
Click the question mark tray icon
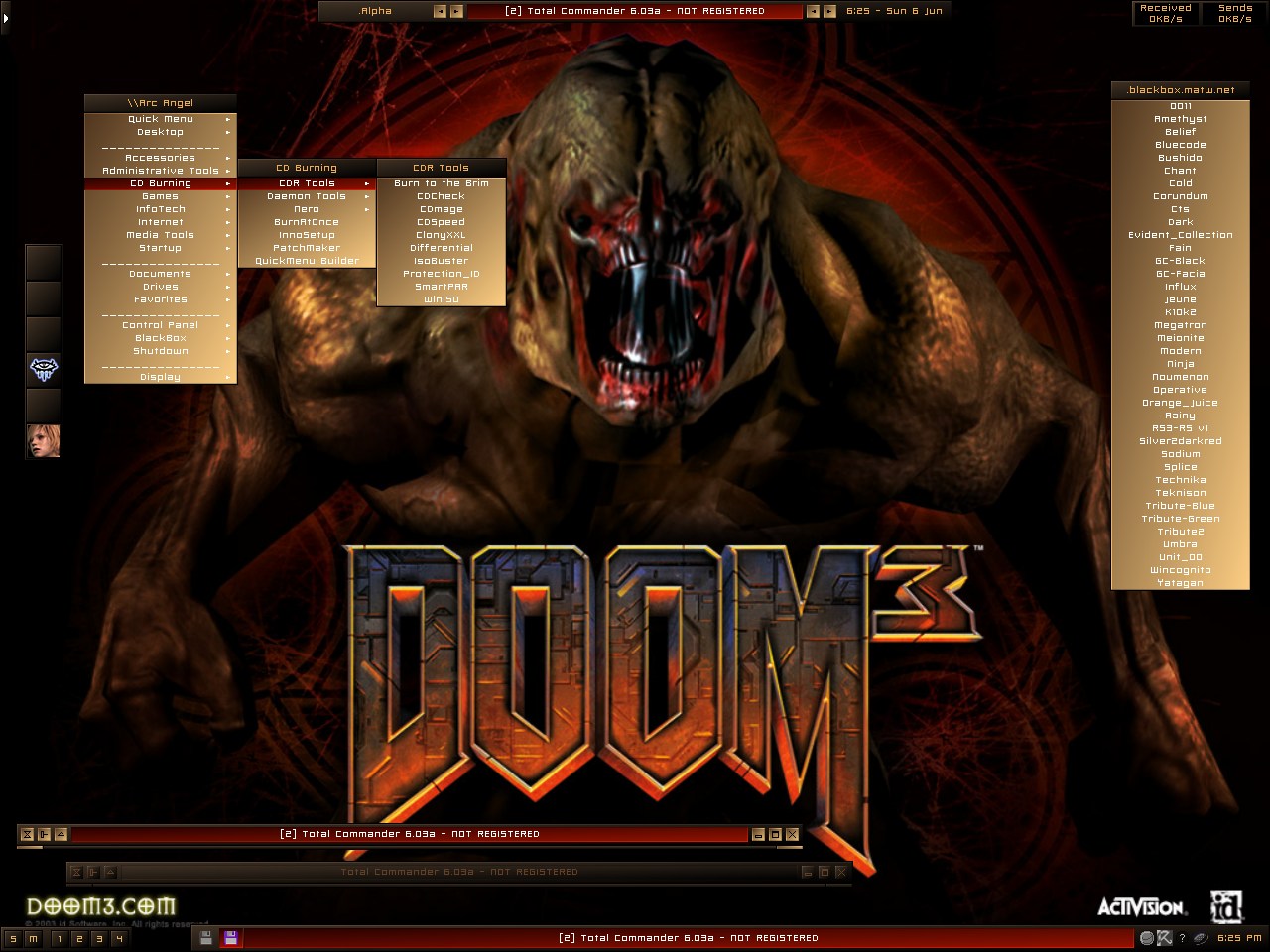click(x=1182, y=938)
